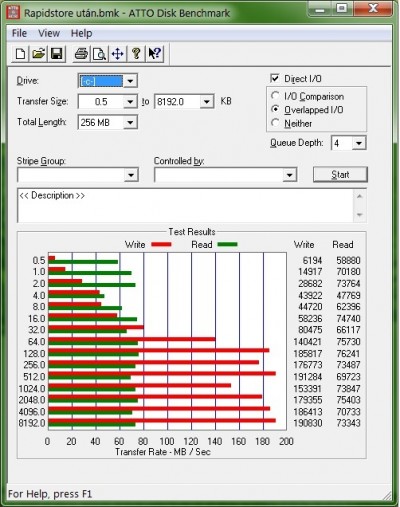Expand the Transfer Size maximum 8192.0 dropdown
Image resolution: width=400 pixels, height=507 pixels.
point(207,101)
